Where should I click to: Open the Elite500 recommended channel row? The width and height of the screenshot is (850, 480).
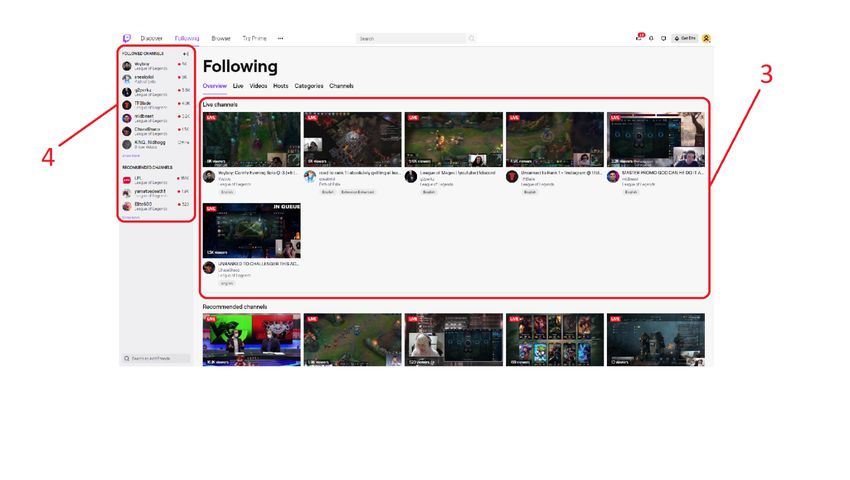[x=156, y=206]
